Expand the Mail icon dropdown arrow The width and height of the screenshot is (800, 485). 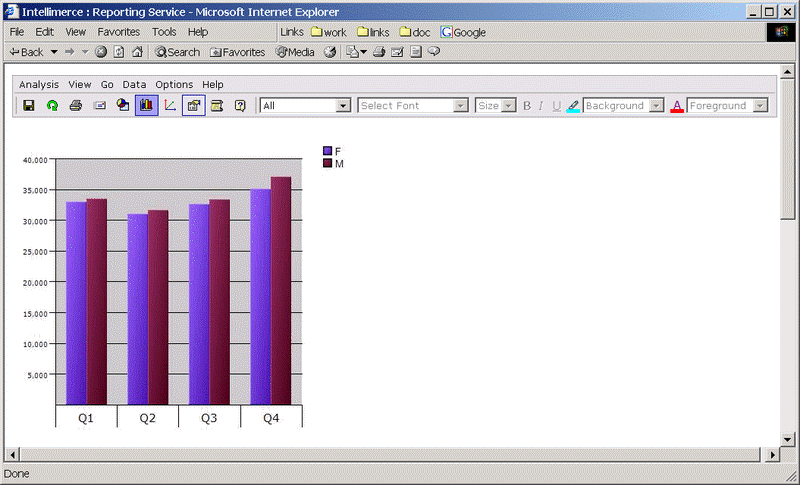click(x=363, y=52)
